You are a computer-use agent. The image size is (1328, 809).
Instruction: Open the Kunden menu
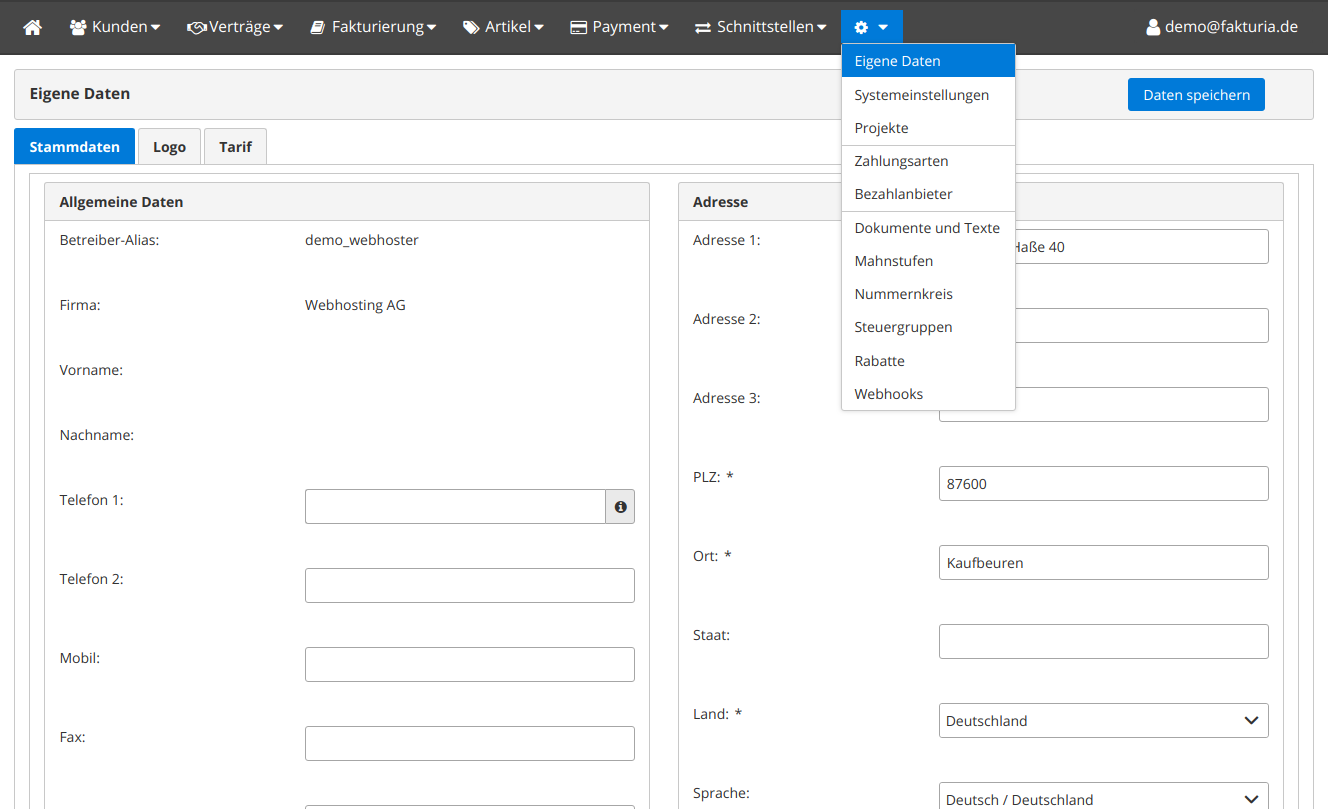tap(115, 27)
